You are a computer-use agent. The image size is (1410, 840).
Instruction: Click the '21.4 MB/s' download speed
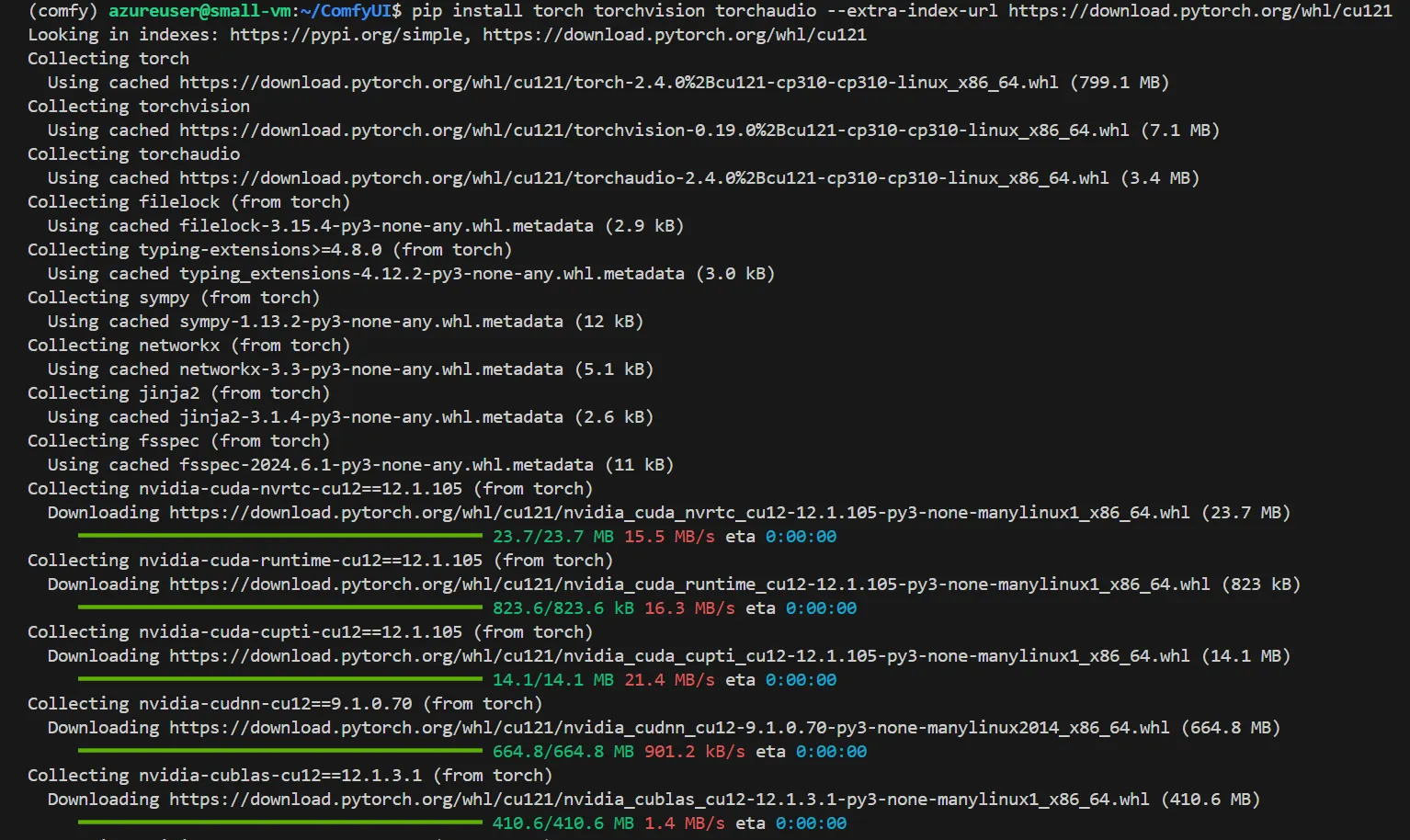(x=669, y=680)
